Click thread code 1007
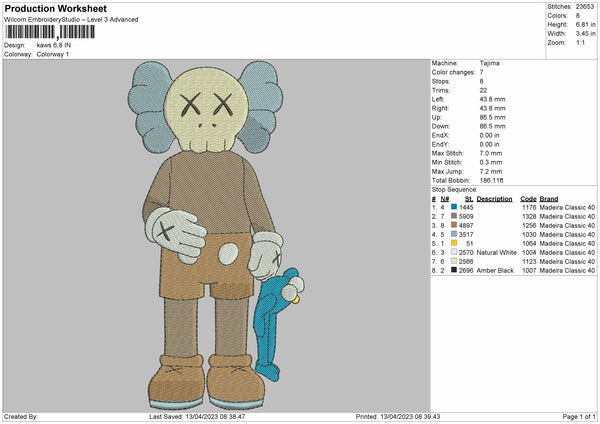 (529, 270)
